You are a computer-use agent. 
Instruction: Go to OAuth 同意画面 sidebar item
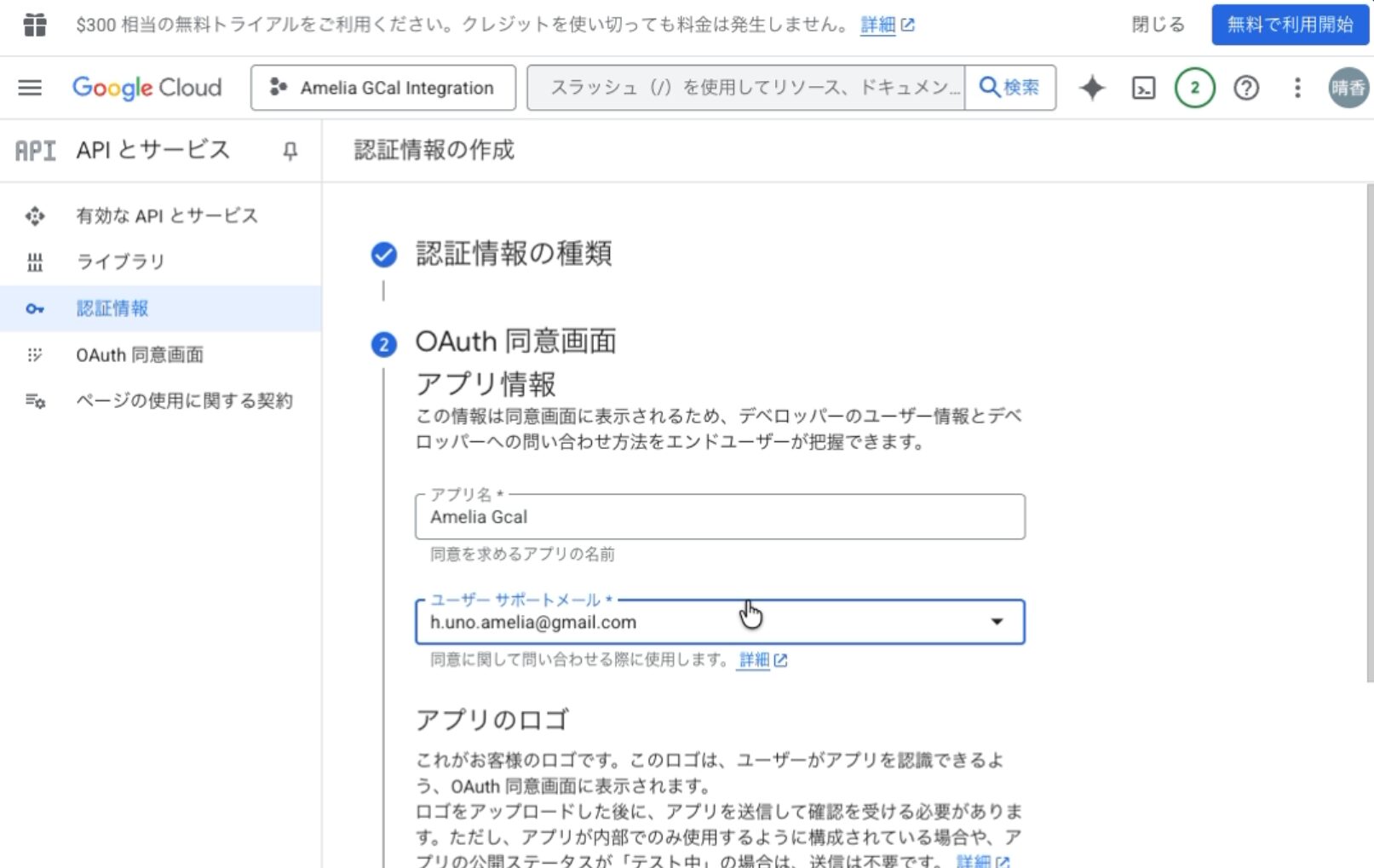pyautogui.click(x=140, y=354)
